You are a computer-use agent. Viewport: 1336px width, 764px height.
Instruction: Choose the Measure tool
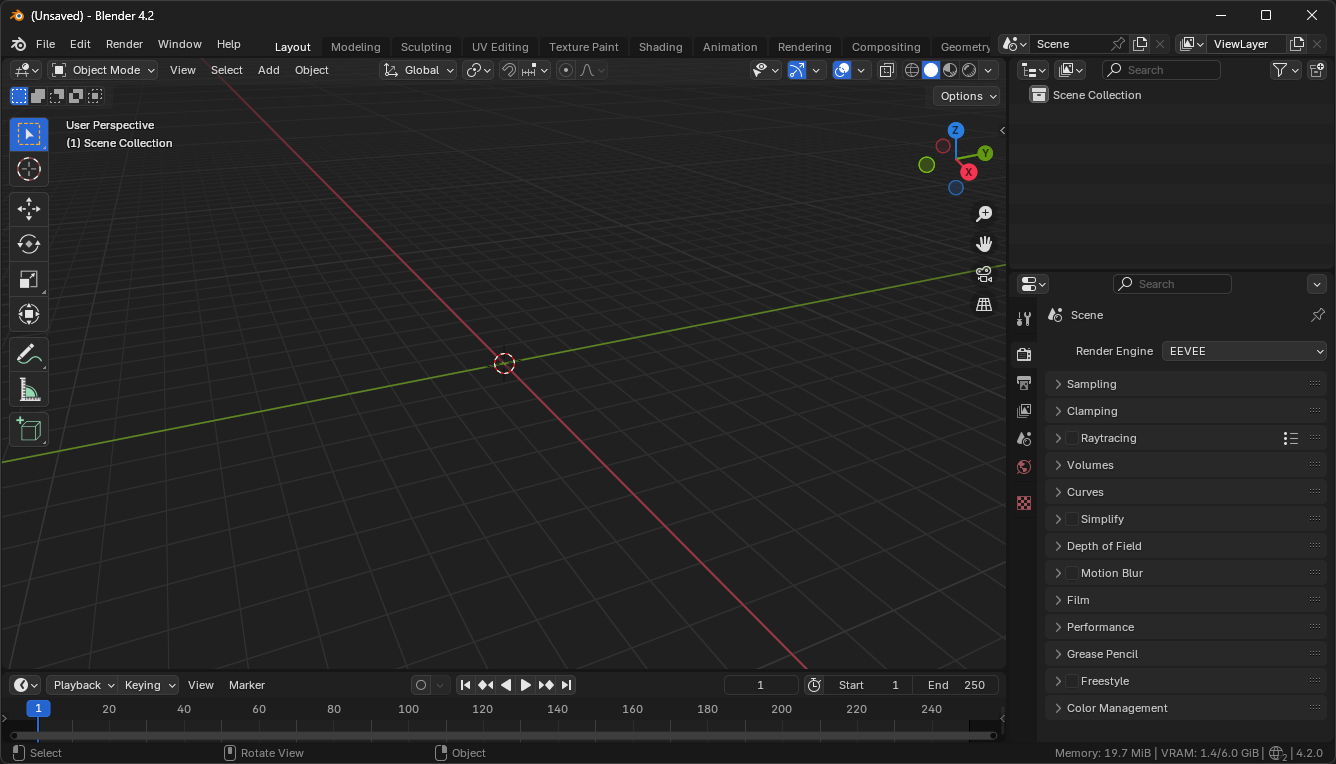[x=29, y=389]
